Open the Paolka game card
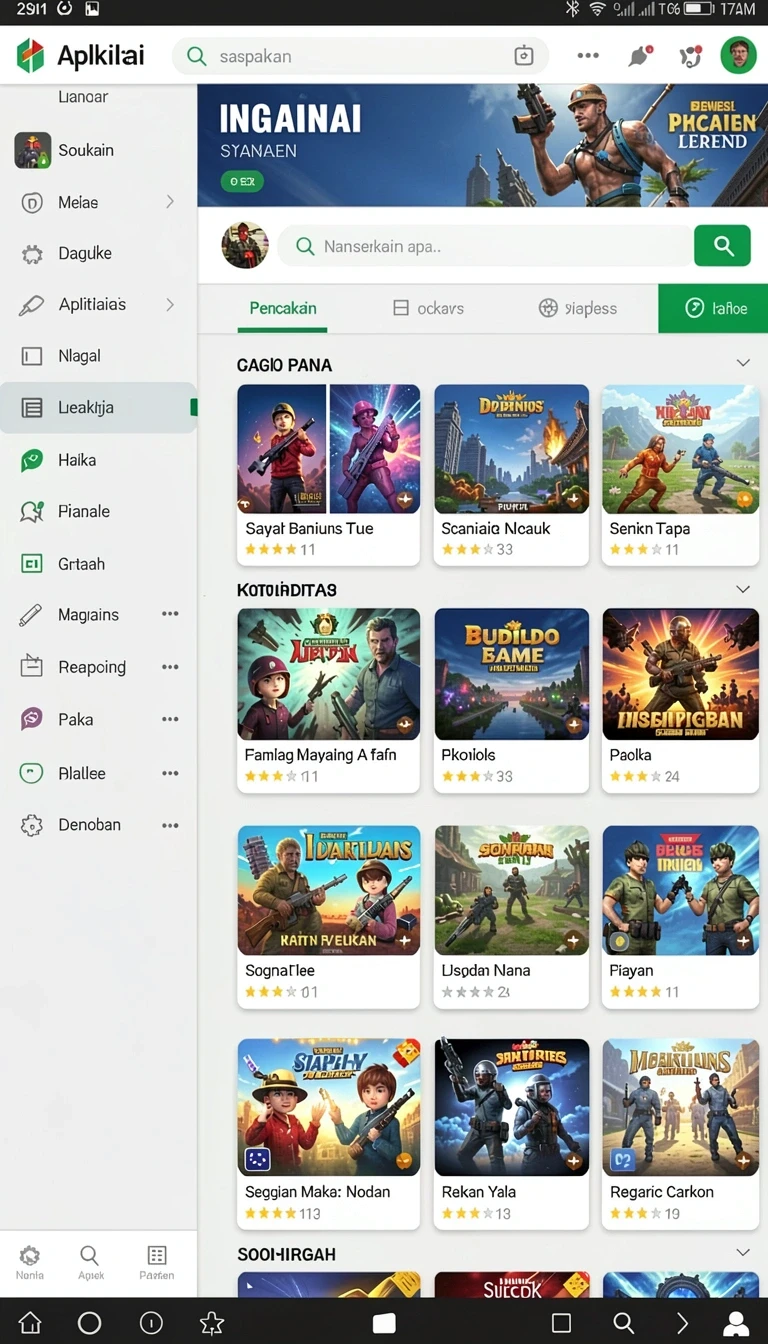768x1344 pixels. click(680, 700)
